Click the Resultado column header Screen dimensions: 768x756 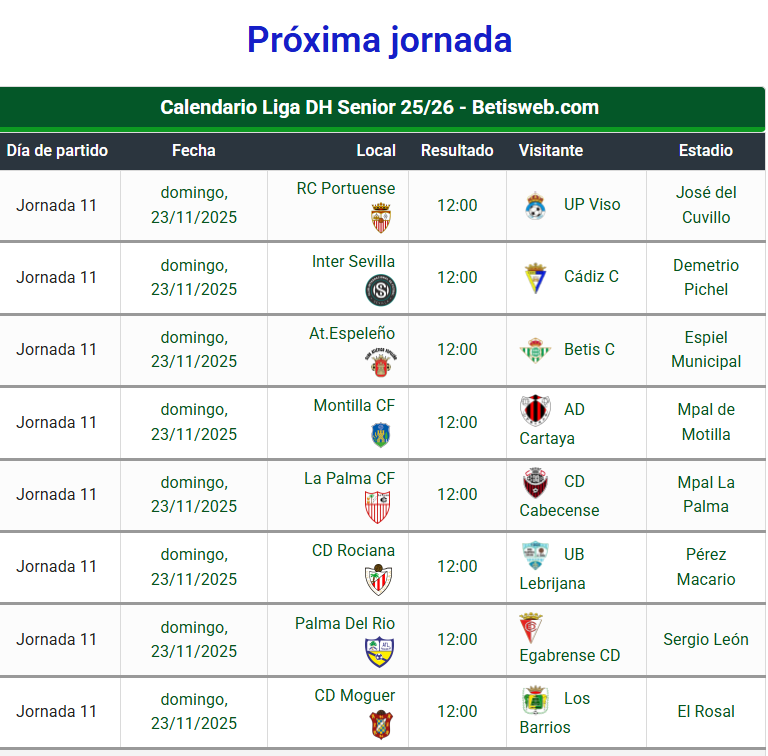click(457, 150)
